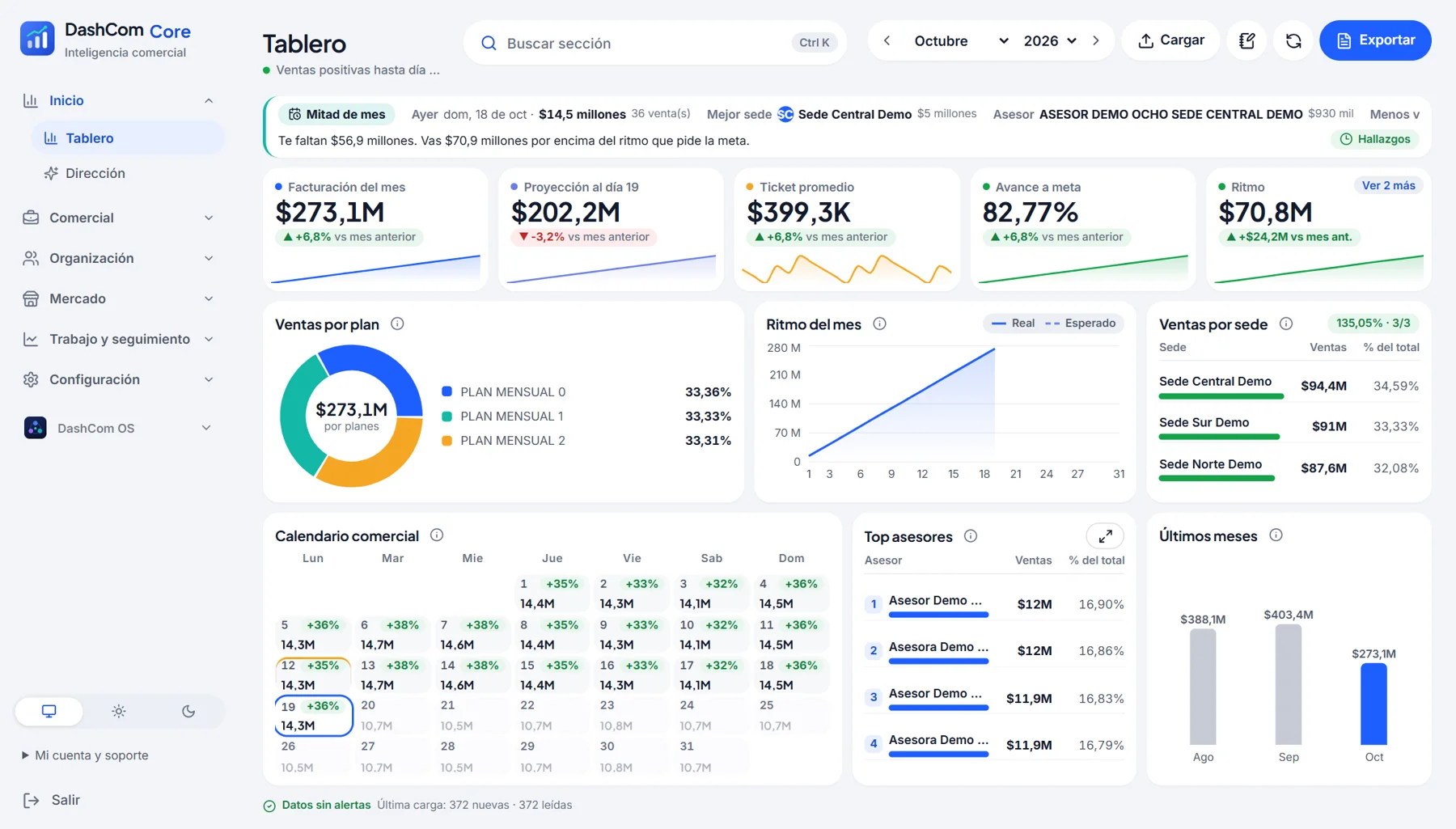Collapse the Inicio menu section
Image resolution: width=1456 pixels, height=829 pixels.
point(119,100)
